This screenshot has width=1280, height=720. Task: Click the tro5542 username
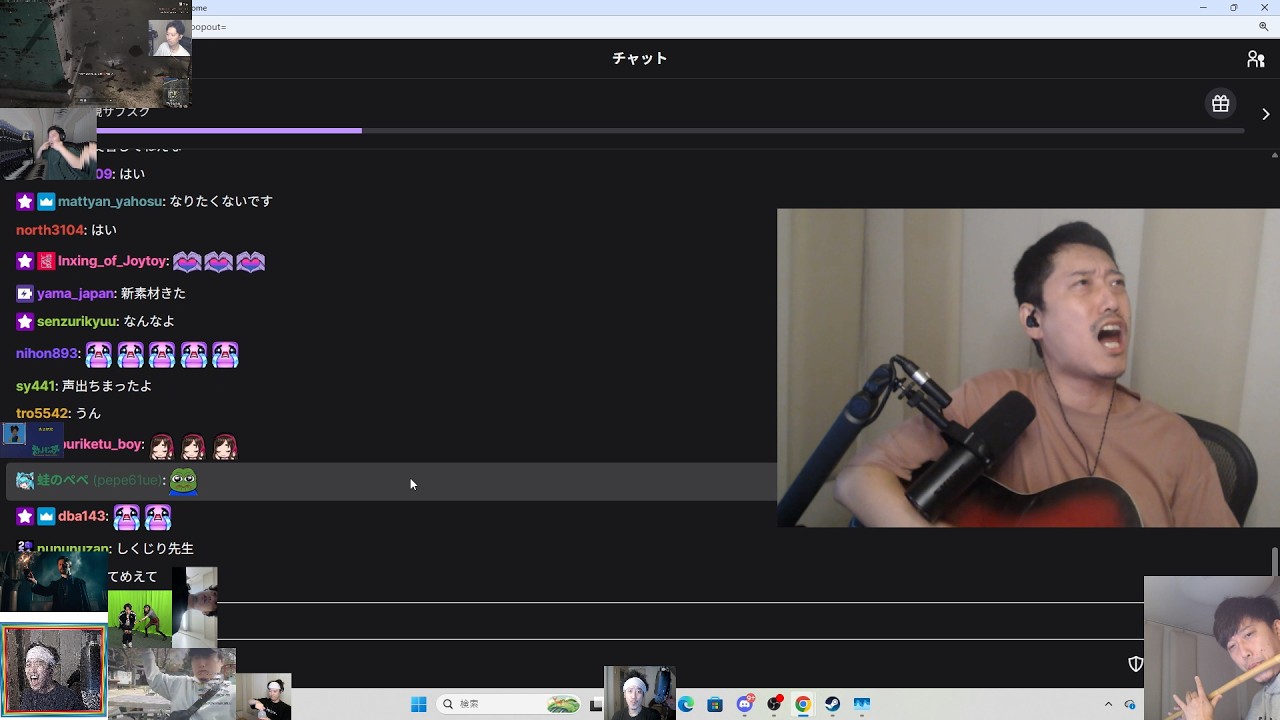point(43,414)
